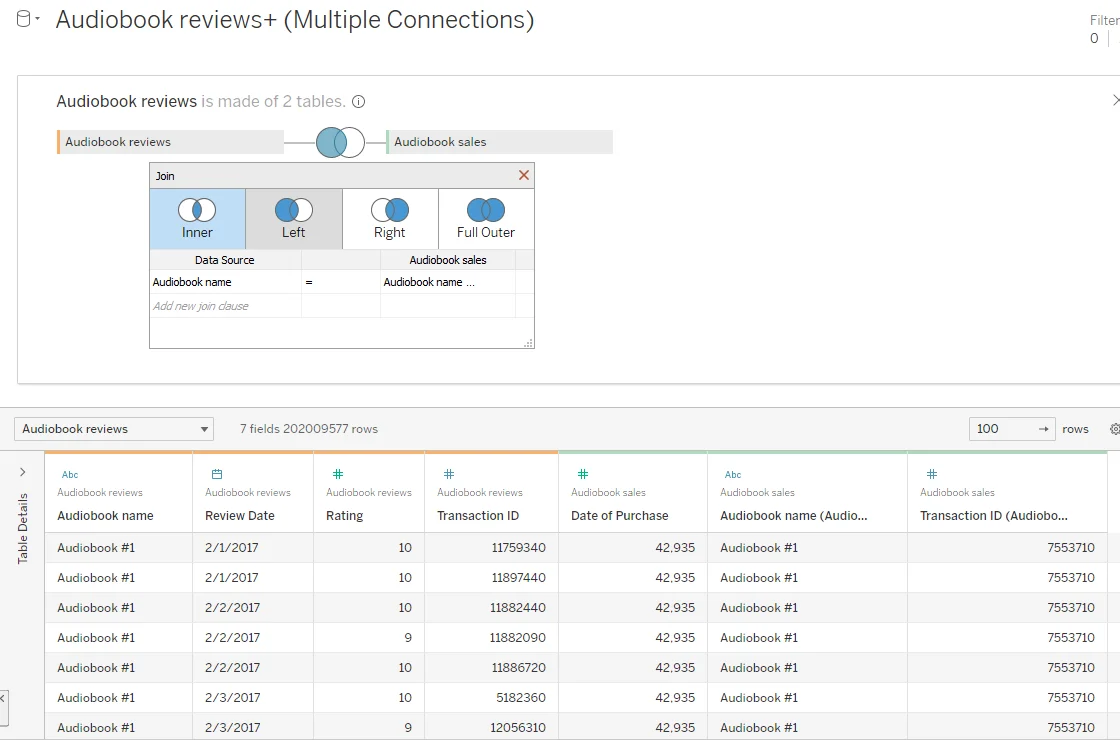
Task: Click the settings gear next to rows
Action: click(1115, 429)
